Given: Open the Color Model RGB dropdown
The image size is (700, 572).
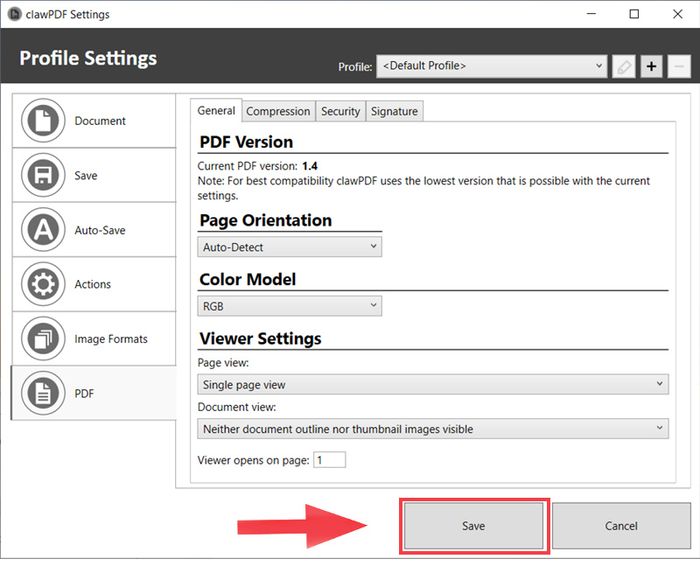Looking at the screenshot, I should (289, 306).
